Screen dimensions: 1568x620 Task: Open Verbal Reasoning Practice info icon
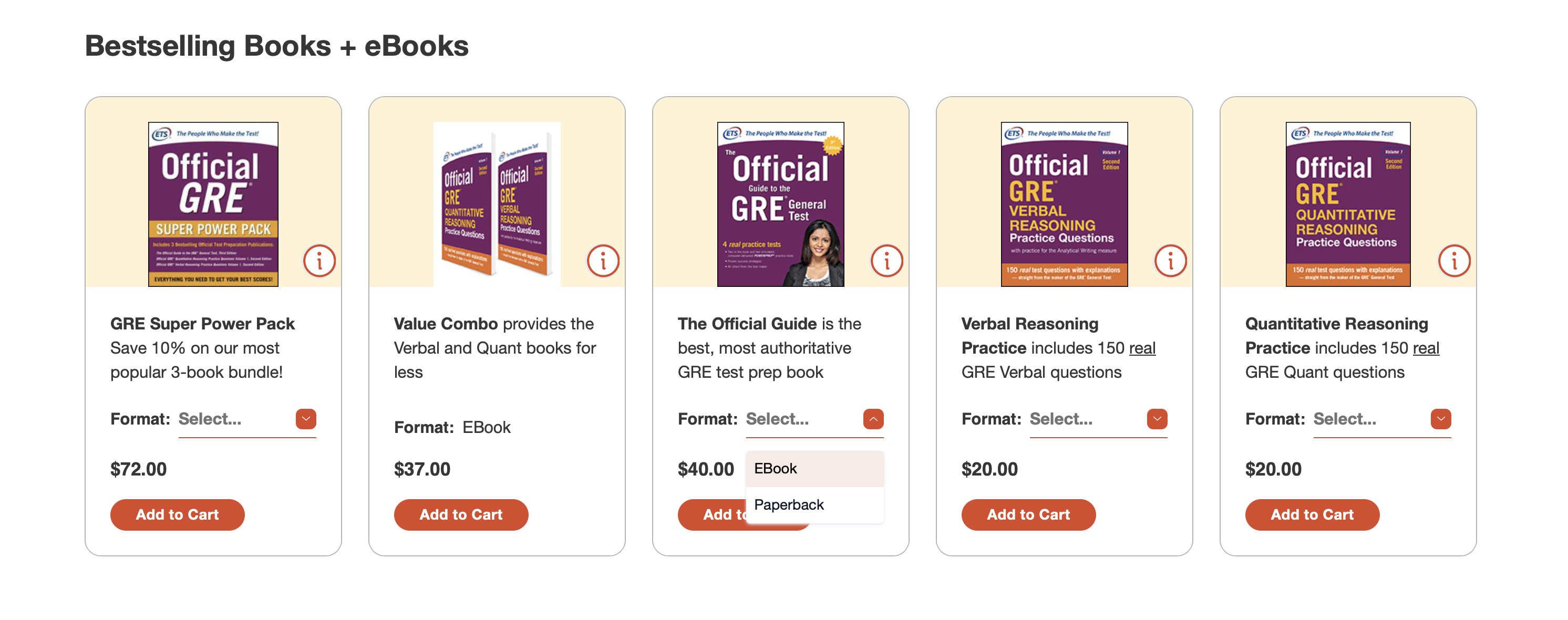pos(1170,261)
